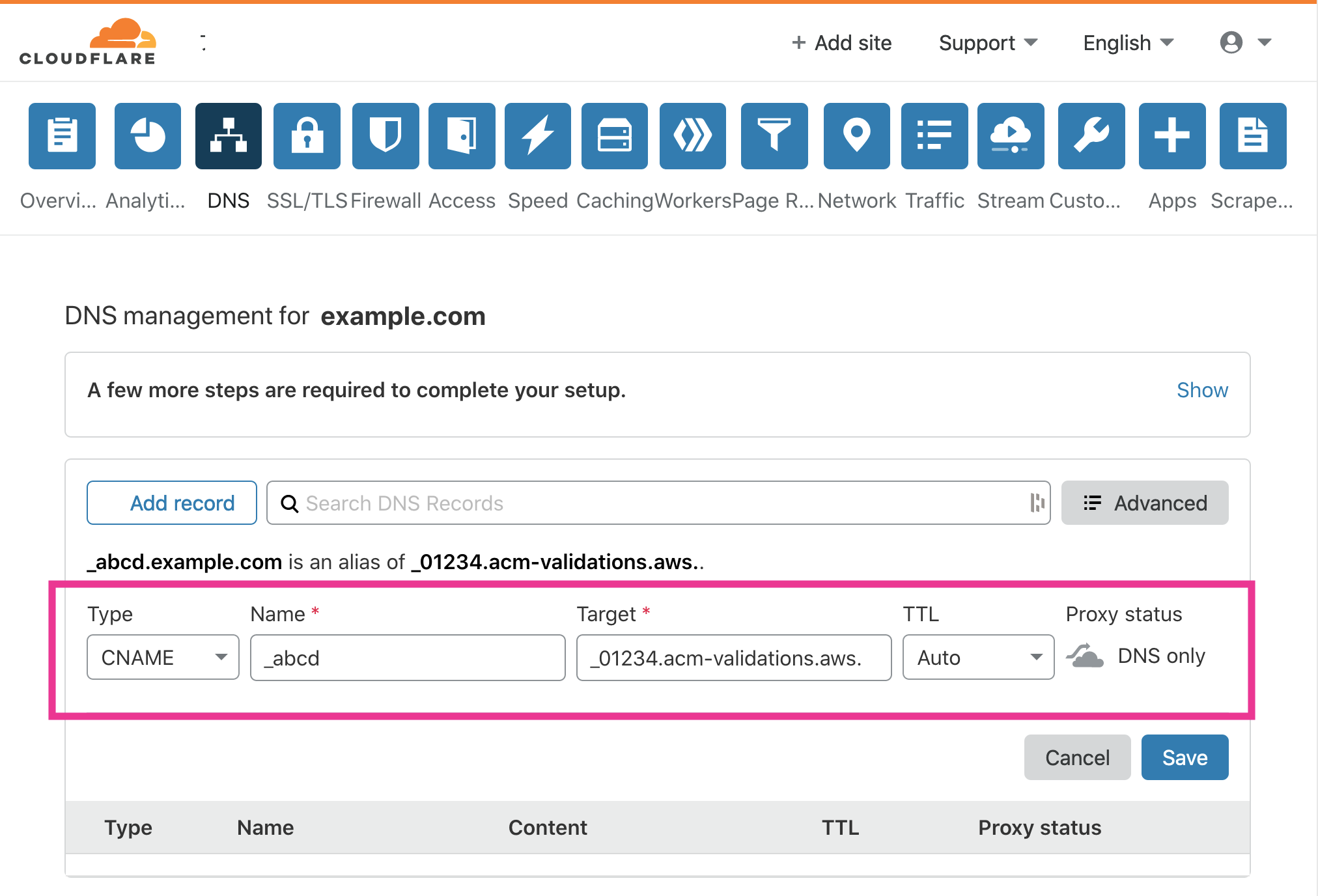1318x896 pixels.
Task: Click the Add record button
Action: [172, 503]
